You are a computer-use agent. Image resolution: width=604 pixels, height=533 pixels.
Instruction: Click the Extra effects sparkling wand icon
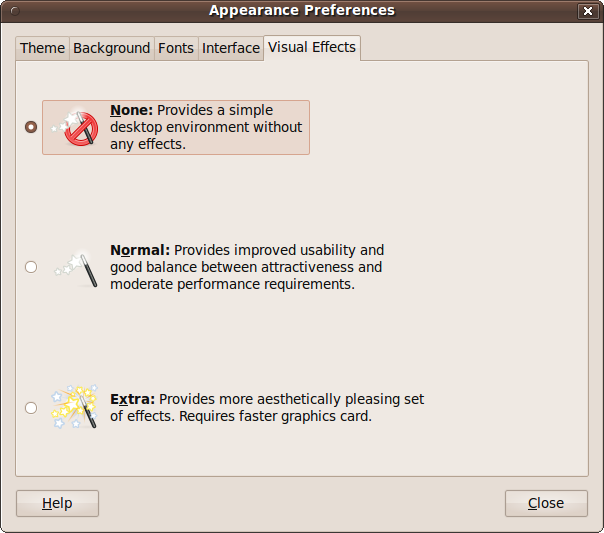[75, 407]
